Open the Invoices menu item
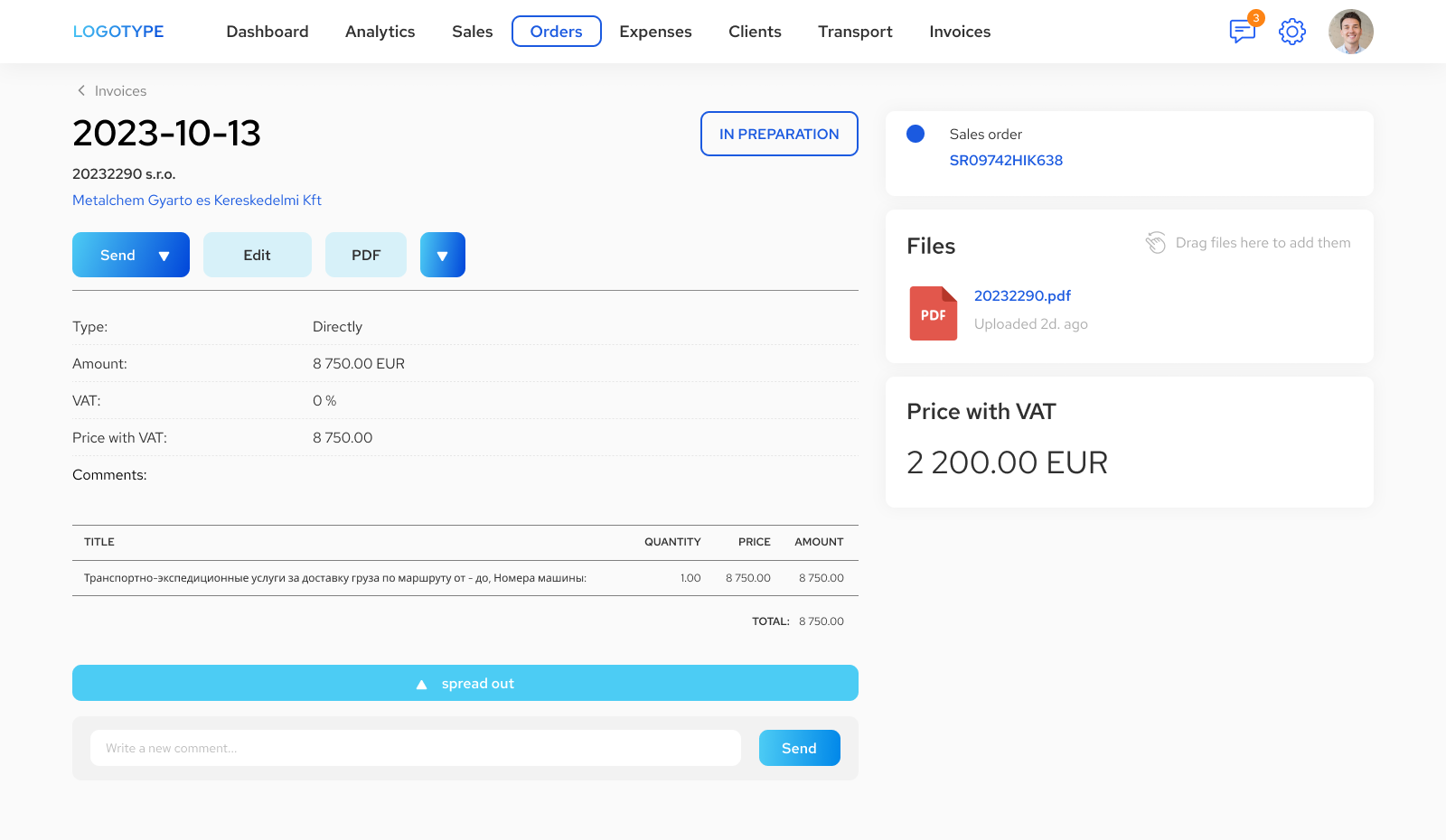Image resolution: width=1446 pixels, height=840 pixels. (959, 31)
